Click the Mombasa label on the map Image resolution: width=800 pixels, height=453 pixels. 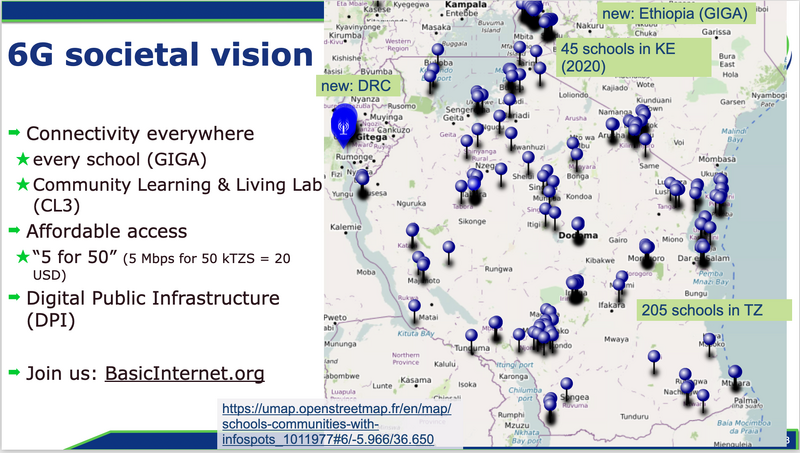[x=717, y=159]
